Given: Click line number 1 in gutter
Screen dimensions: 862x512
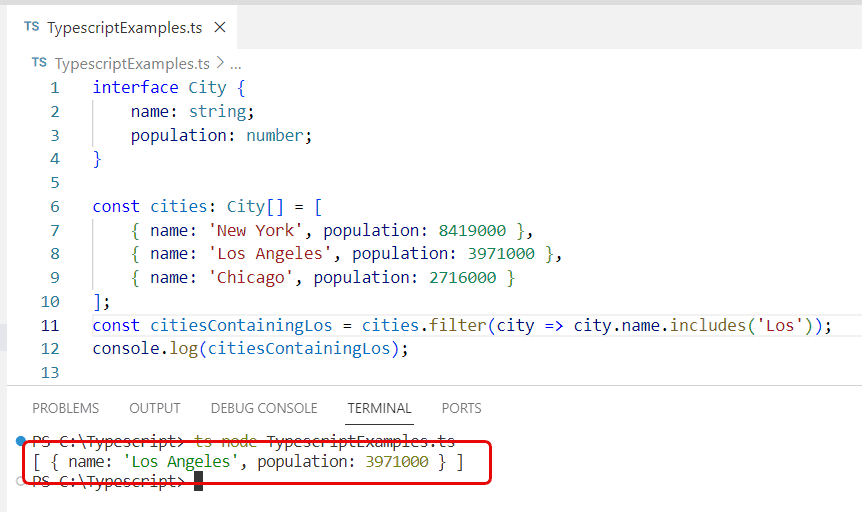Looking at the screenshot, I should tap(54, 88).
